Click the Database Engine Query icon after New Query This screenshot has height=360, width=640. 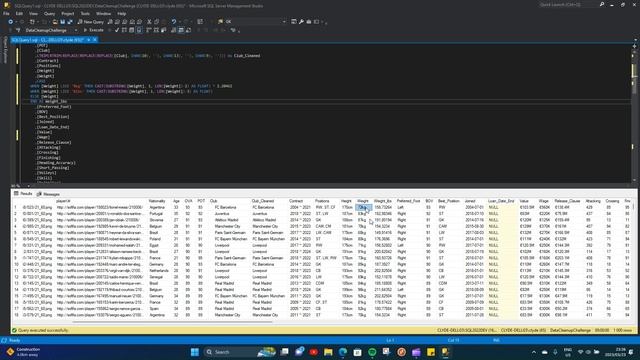(110, 22)
